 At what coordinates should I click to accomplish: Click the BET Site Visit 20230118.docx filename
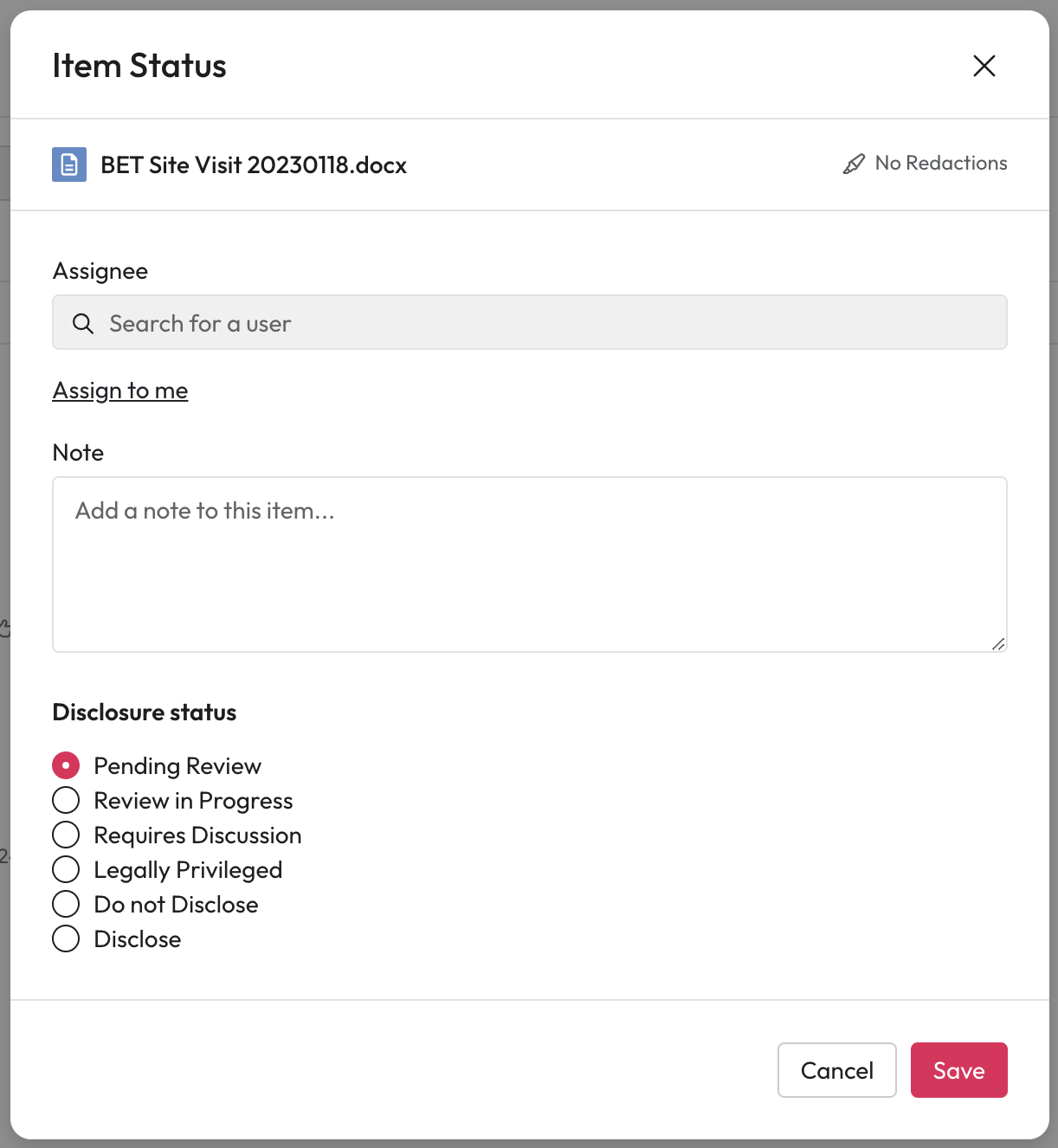[254, 165]
